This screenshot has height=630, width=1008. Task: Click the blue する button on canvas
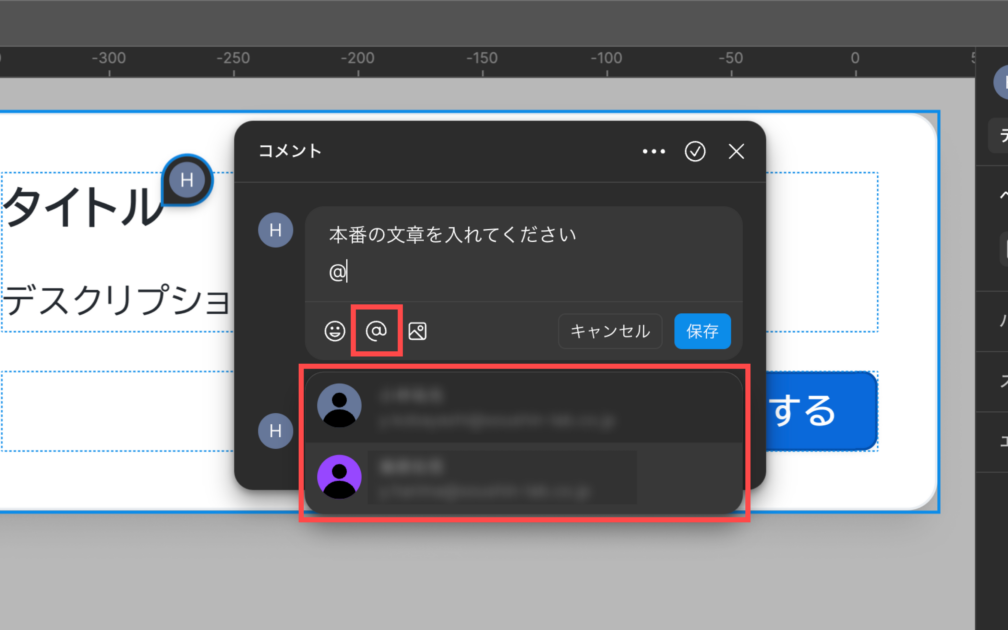tap(812, 410)
